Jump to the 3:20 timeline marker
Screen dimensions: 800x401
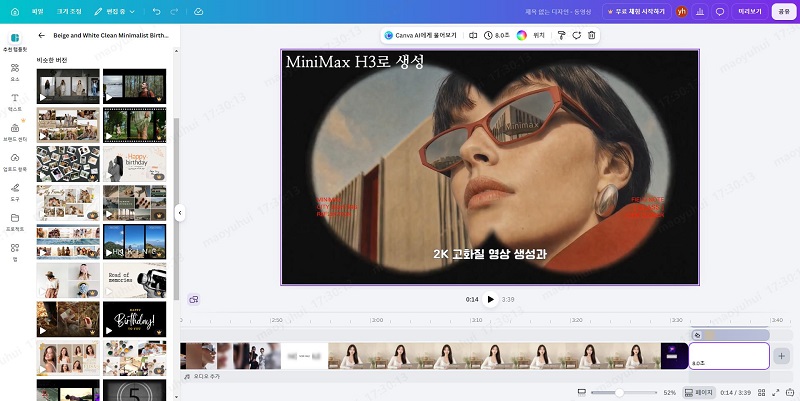click(577, 320)
